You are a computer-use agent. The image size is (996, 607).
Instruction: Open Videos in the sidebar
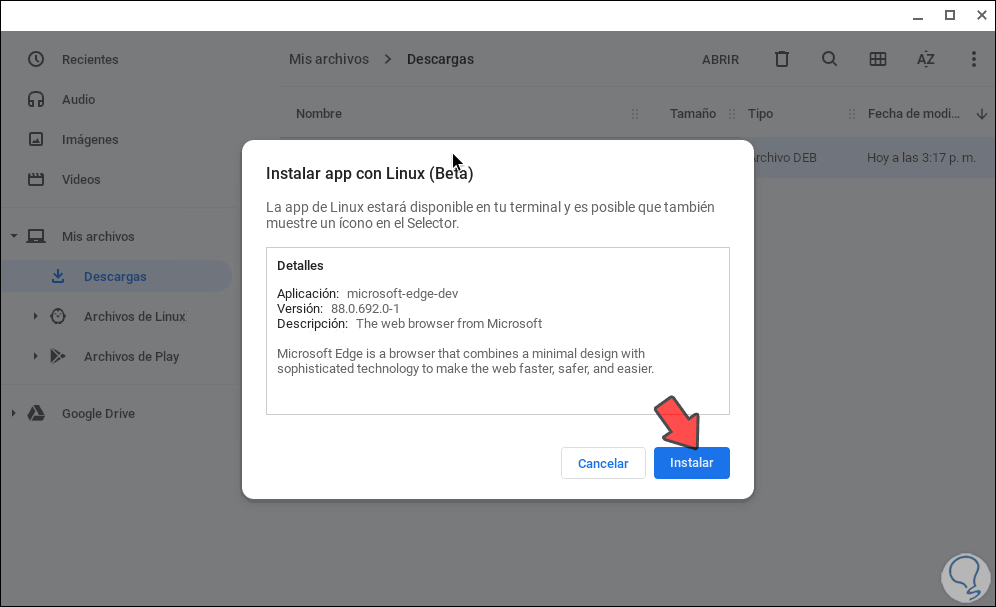pyautogui.click(x=81, y=180)
